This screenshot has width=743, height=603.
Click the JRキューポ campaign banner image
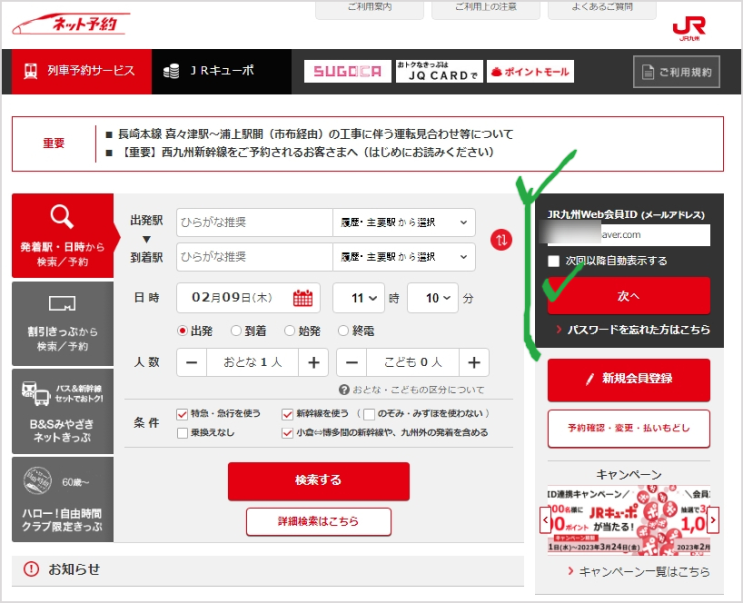click(x=629, y=520)
